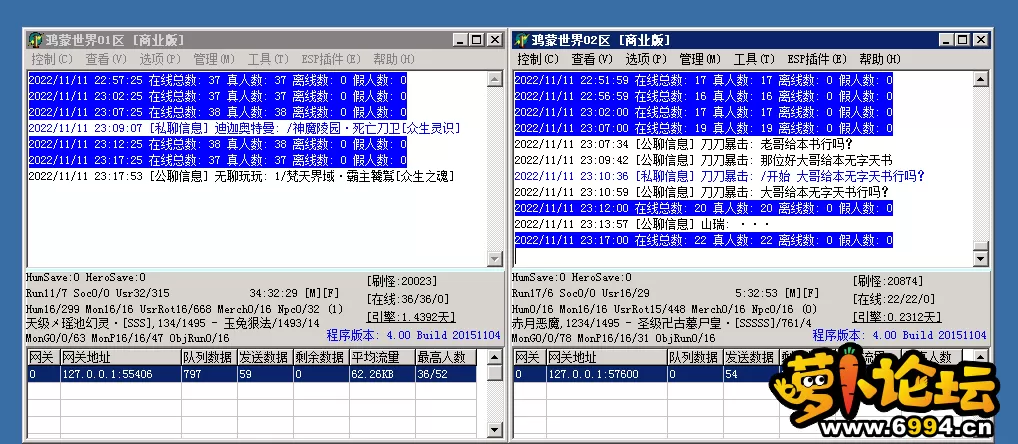
Task: Click 队列数据 column header in 02区 table
Action: (695, 357)
